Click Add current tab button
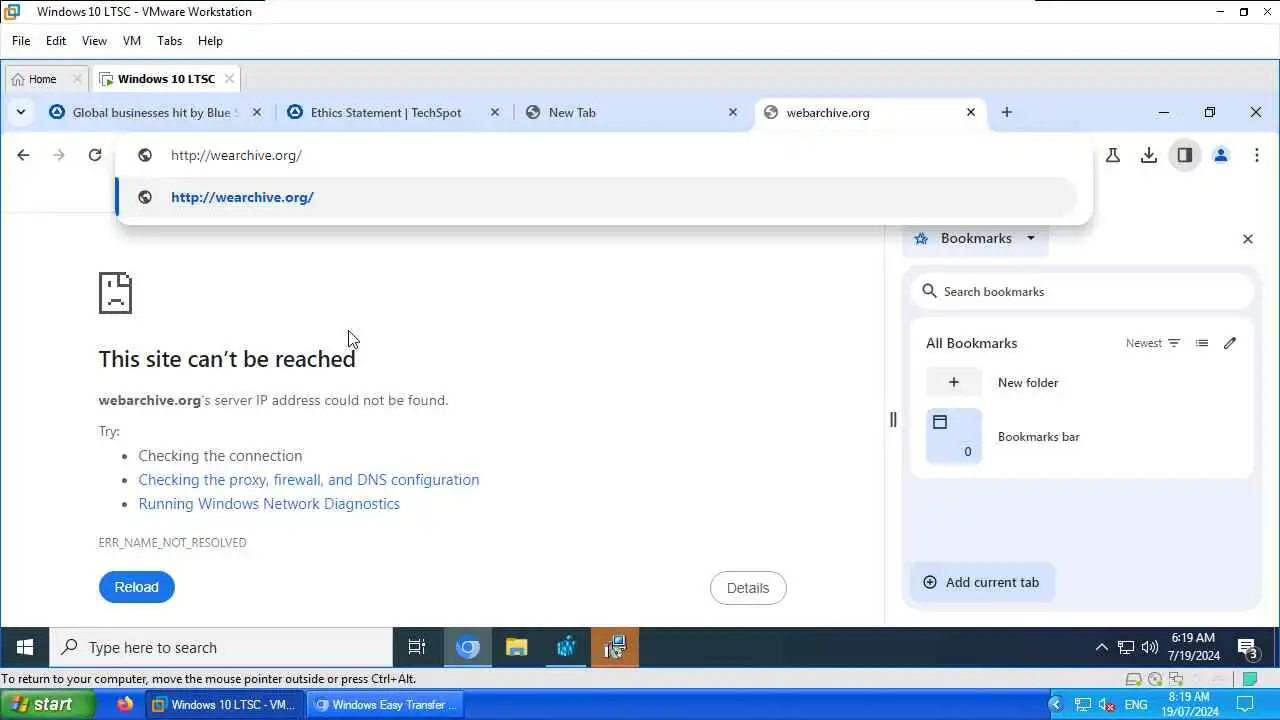This screenshot has height=720, width=1280. [x=981, y=582]
